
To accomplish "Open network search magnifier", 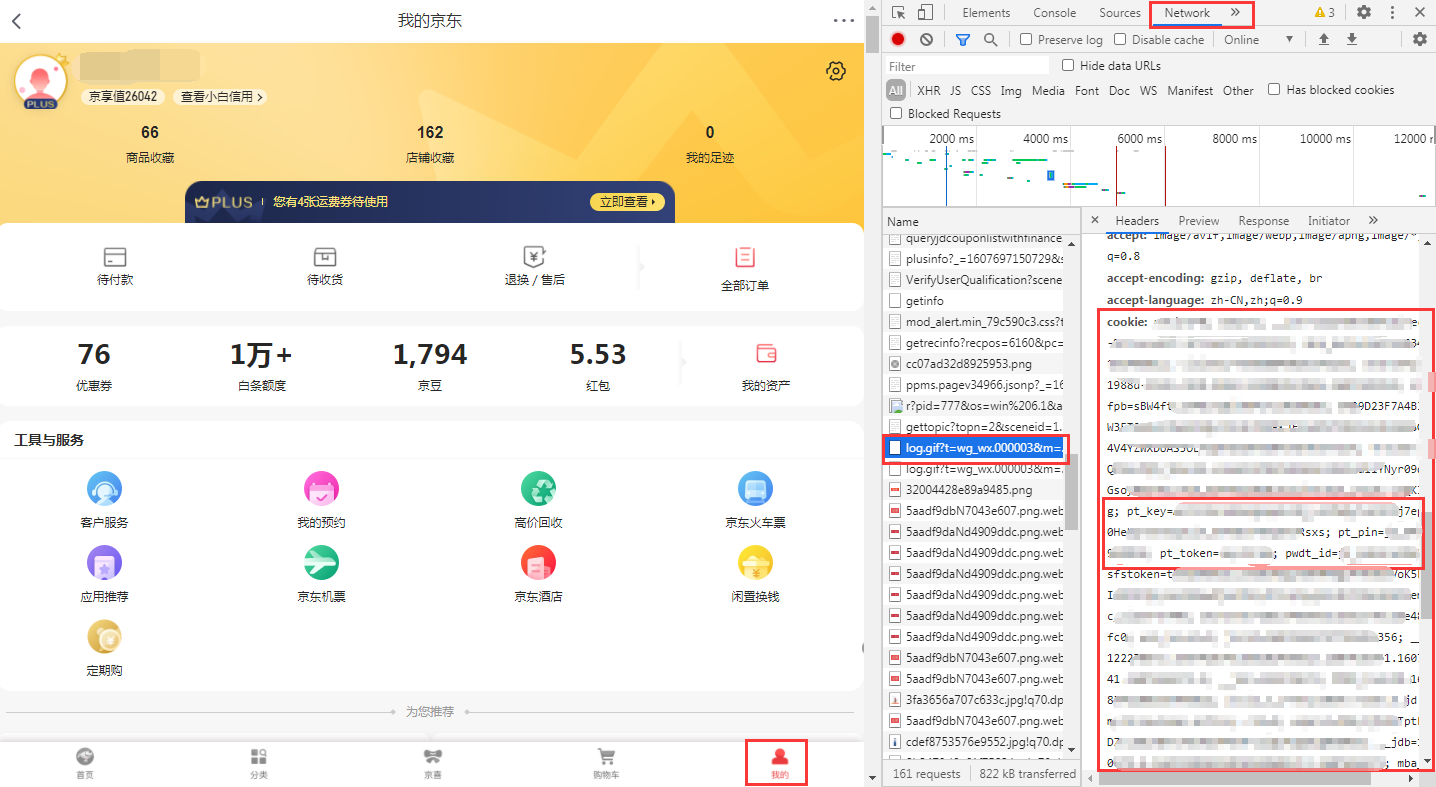I will pos(990,40).
